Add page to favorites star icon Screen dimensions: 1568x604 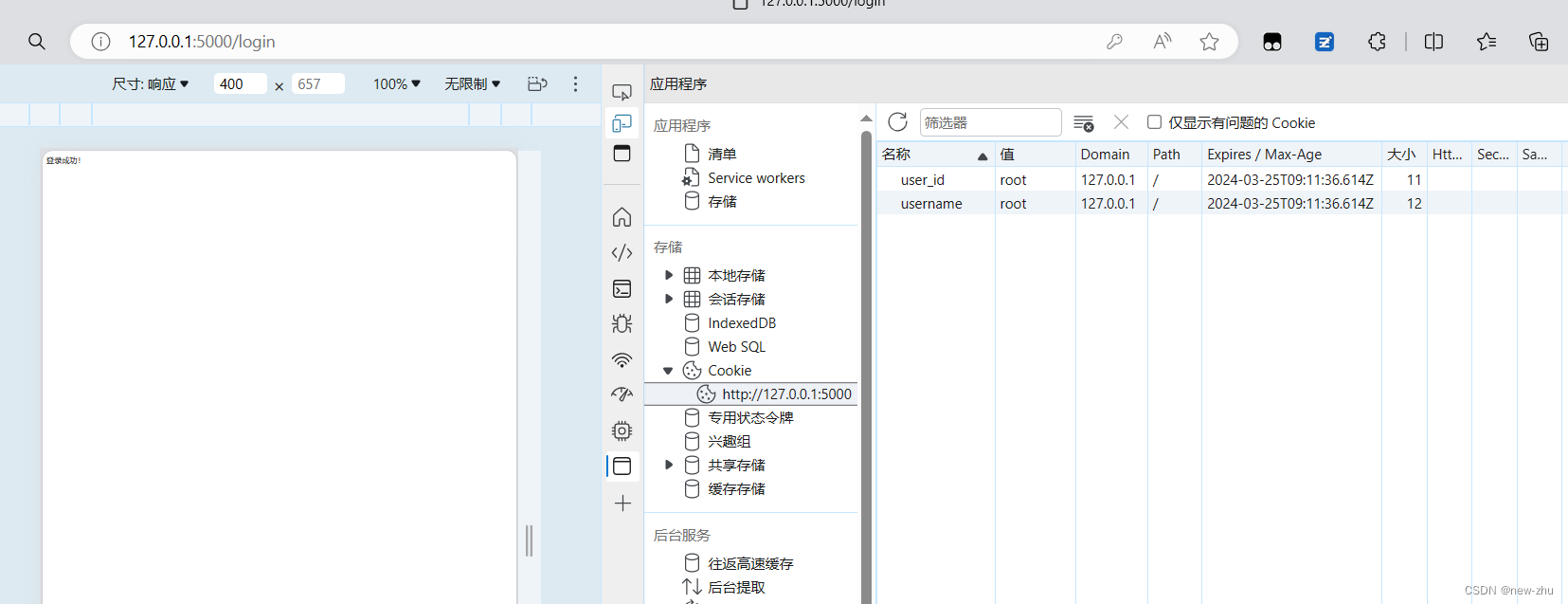[x=1209, y=42]
